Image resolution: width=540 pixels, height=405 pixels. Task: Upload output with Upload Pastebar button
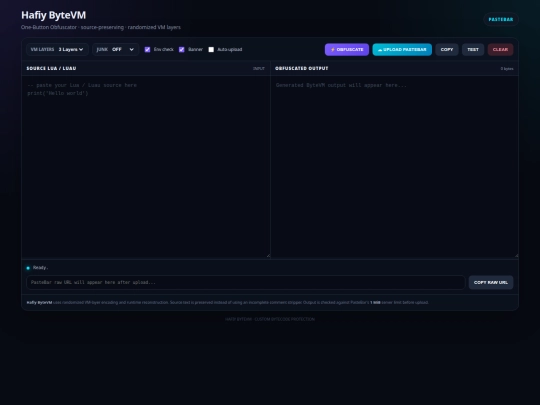click(x=402, y=50)
